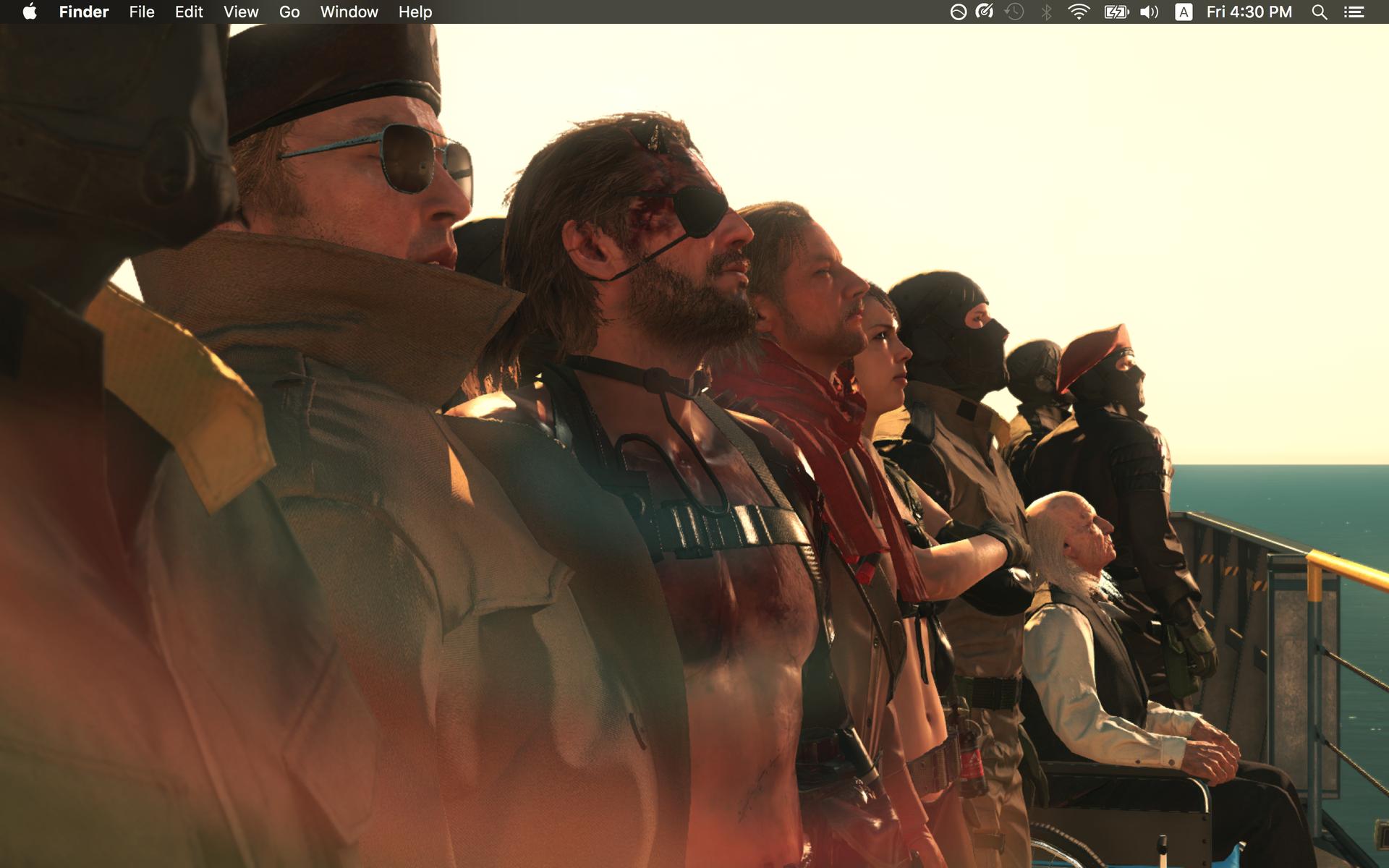Open the Wi-Fi network menu
Screen dimensions: 1389x868
[x=1079, y=12]
